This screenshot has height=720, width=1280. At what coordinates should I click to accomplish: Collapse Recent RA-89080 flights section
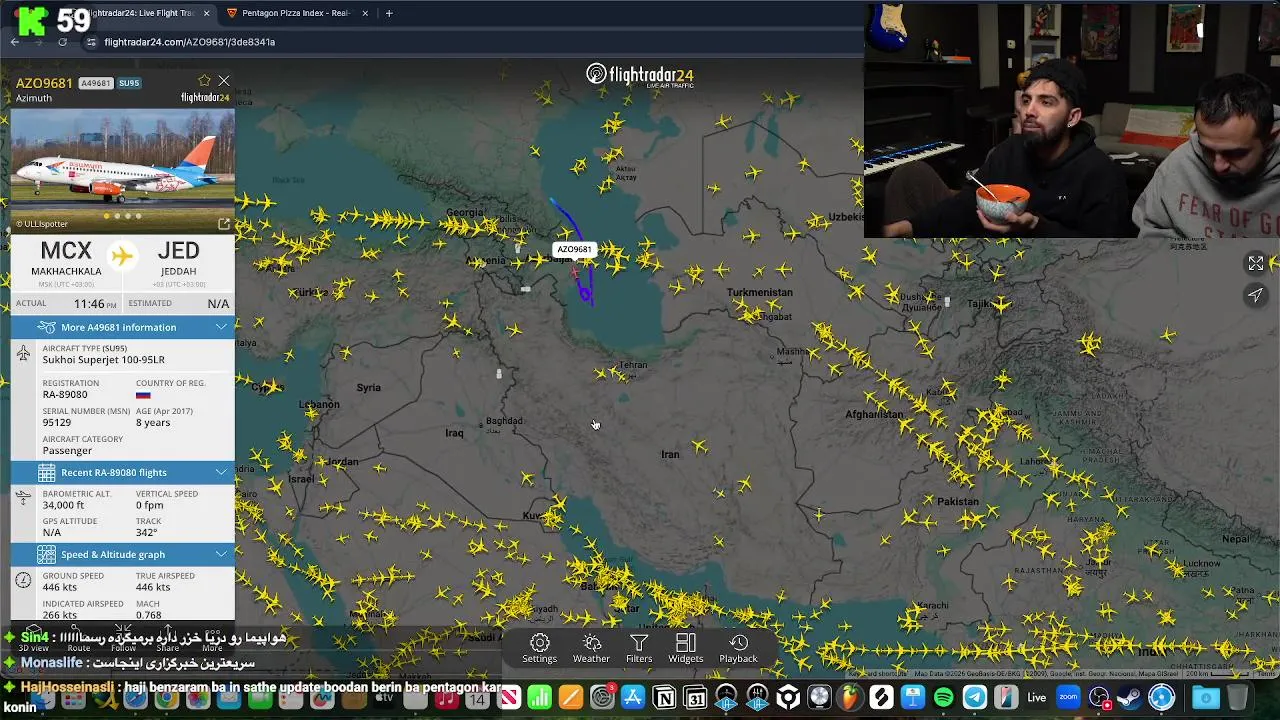[220, 472]
